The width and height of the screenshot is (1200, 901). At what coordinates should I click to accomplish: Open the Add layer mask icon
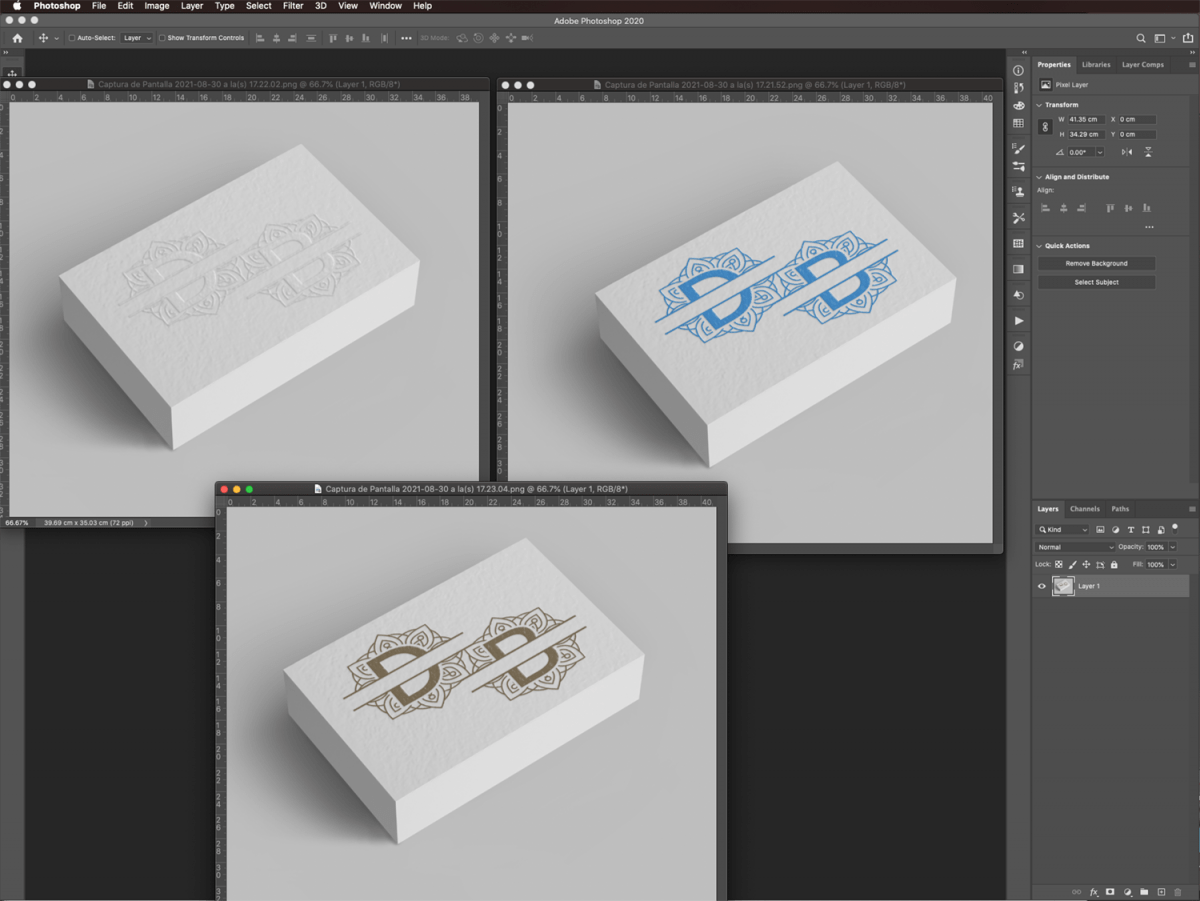[x=1110, y=892]
